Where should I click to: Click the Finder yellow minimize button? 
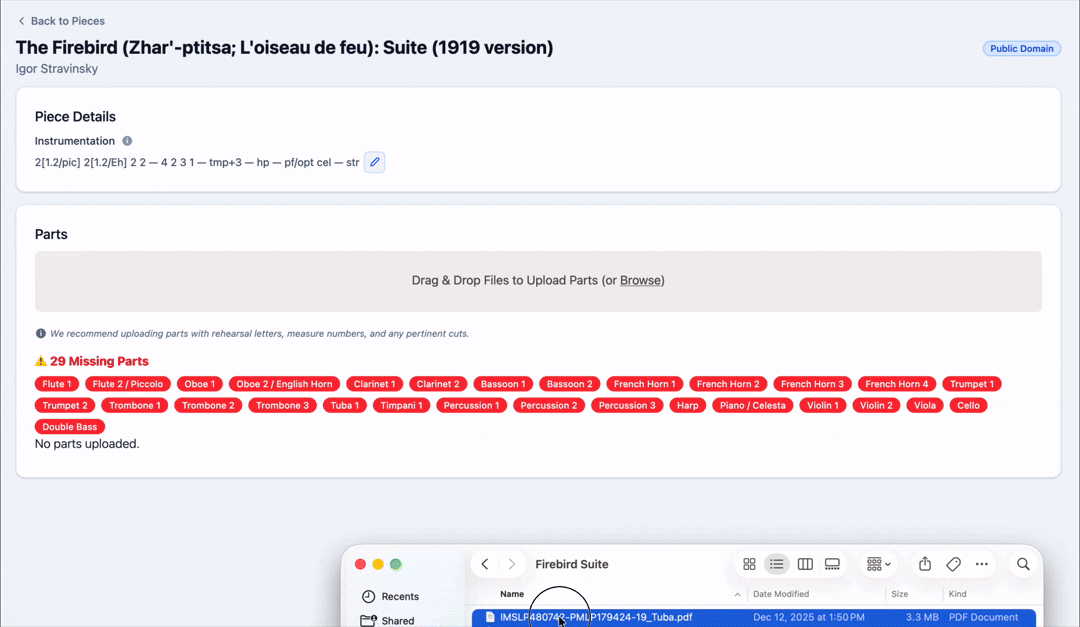click(377, 564)
